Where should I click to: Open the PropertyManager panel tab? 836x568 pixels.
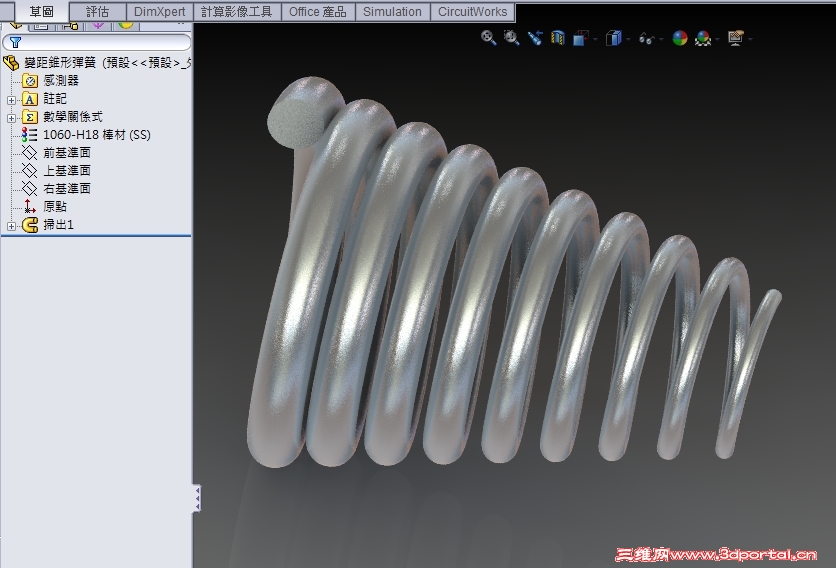(x=41, y=25)
